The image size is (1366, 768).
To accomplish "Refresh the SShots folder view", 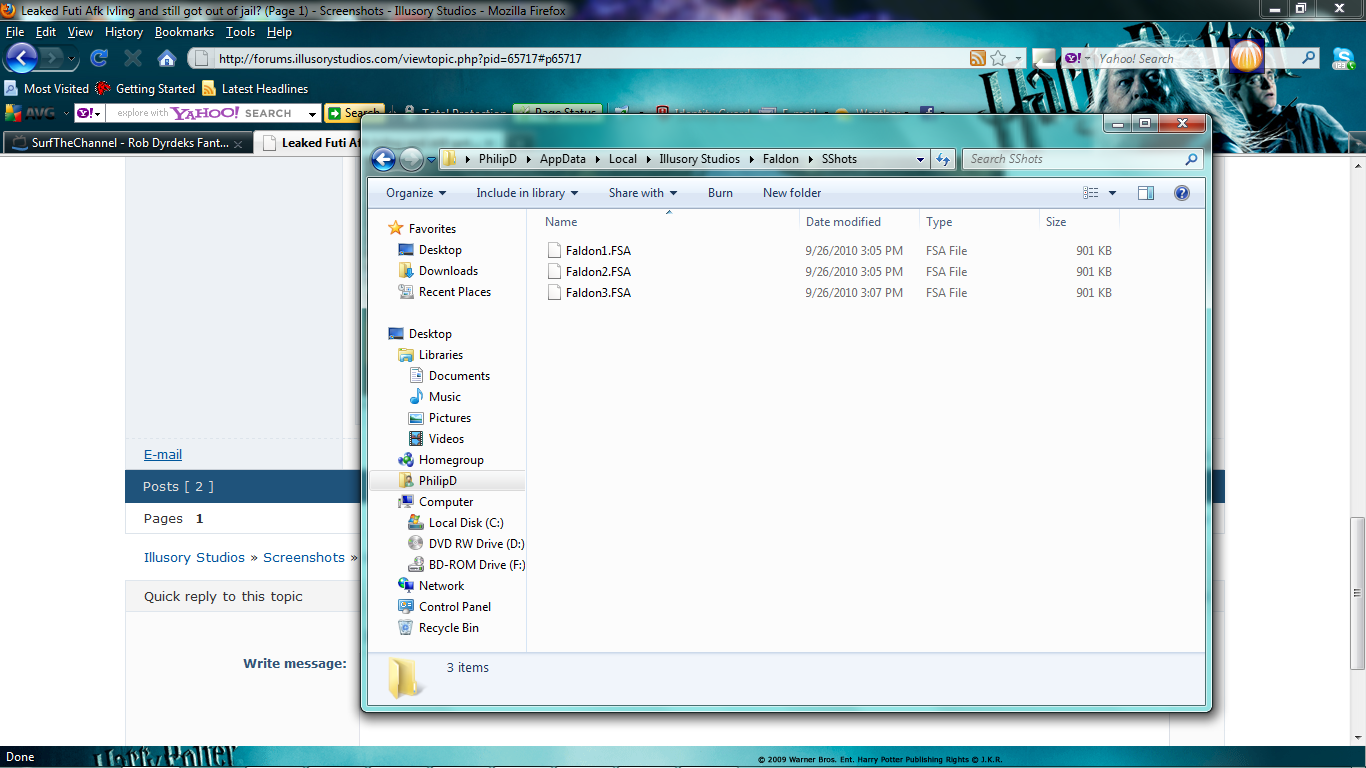I will pyautogui.click(x=943, y=158).
